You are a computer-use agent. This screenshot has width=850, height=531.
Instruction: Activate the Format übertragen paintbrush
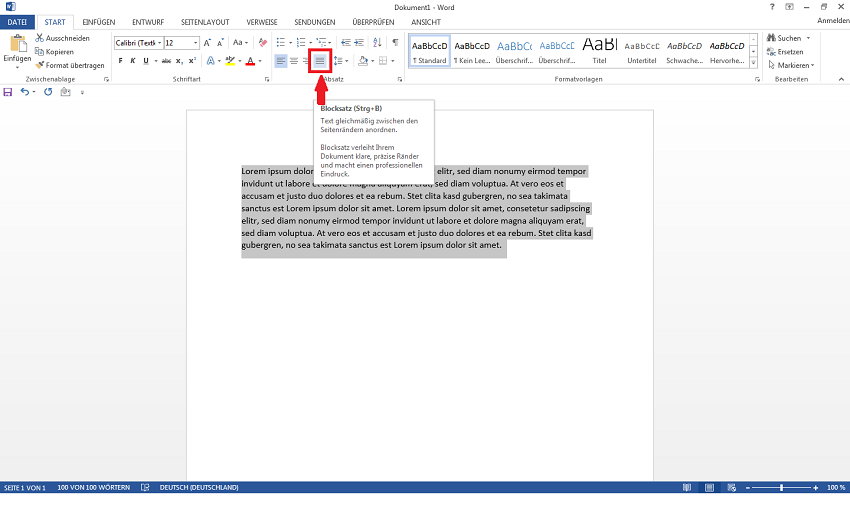70,65
